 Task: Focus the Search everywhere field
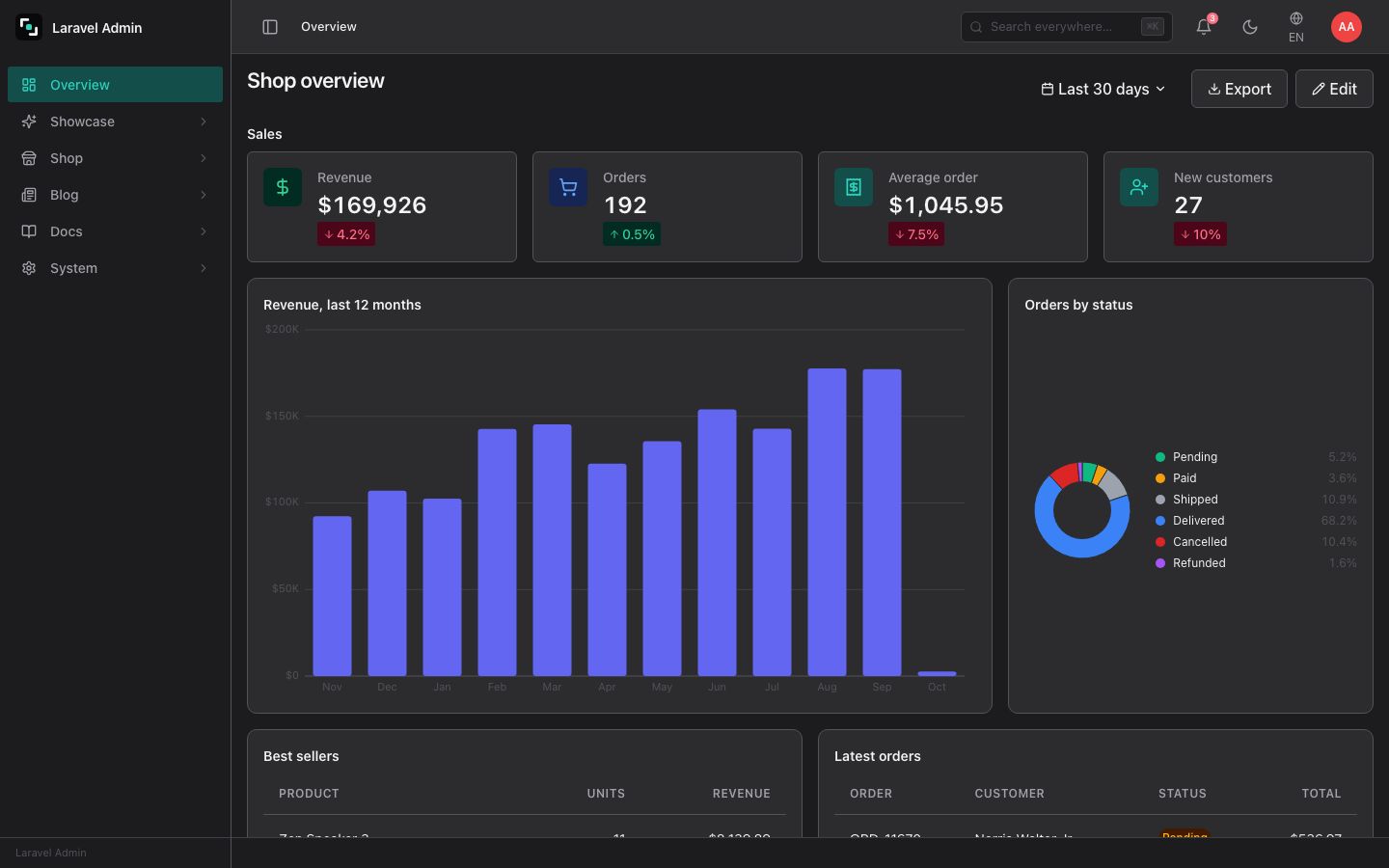point(1066,27)
